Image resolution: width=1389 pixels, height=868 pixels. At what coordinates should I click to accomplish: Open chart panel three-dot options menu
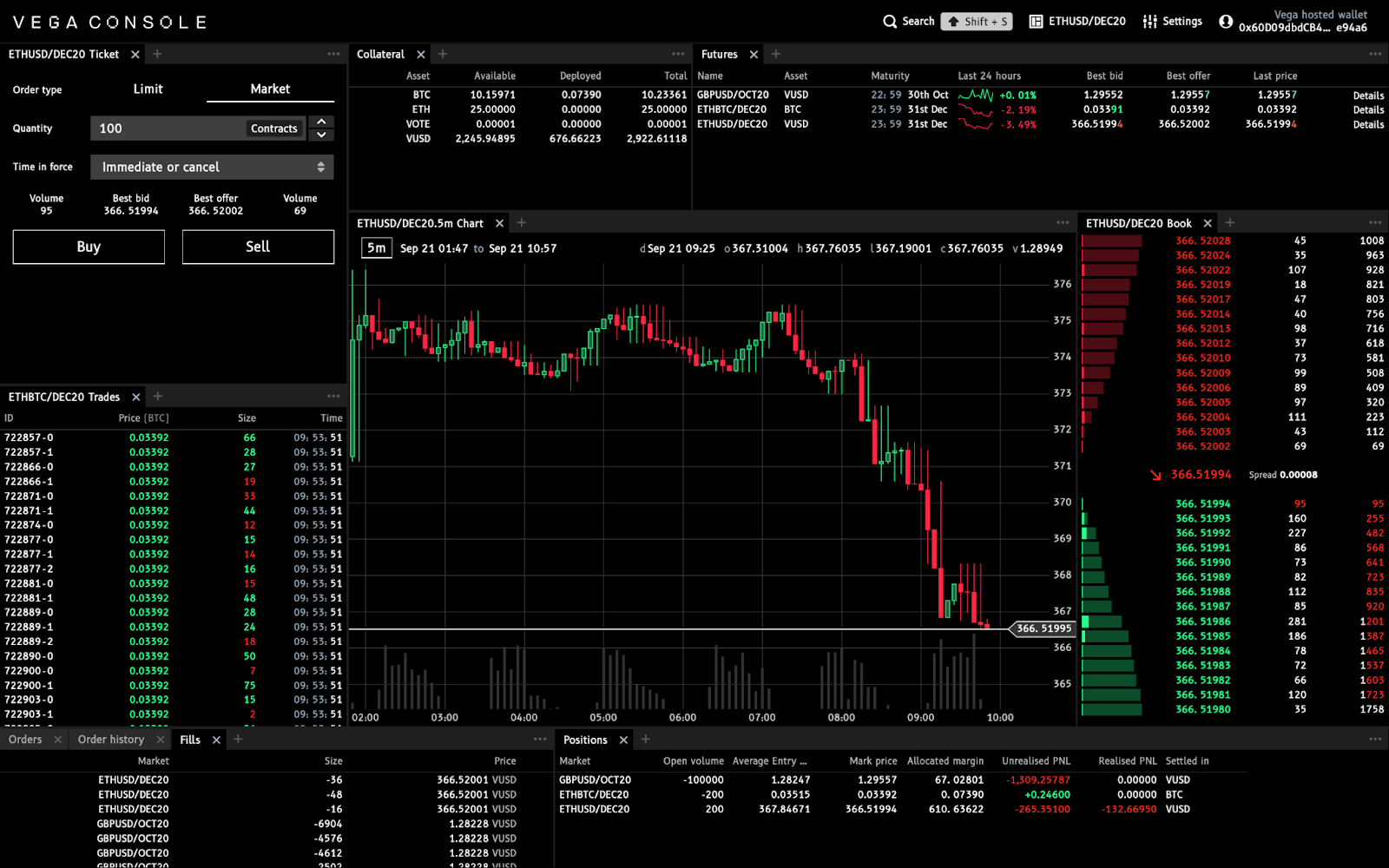point(1063,223)
